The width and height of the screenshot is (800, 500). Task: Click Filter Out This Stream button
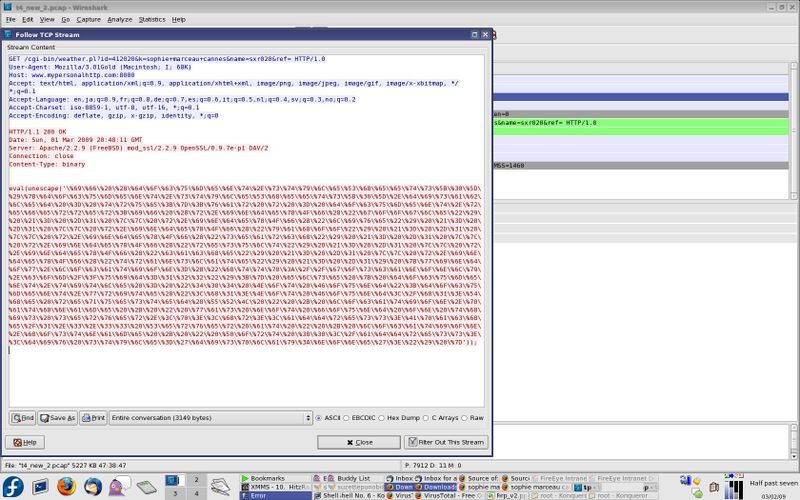(x=446, y=442)
